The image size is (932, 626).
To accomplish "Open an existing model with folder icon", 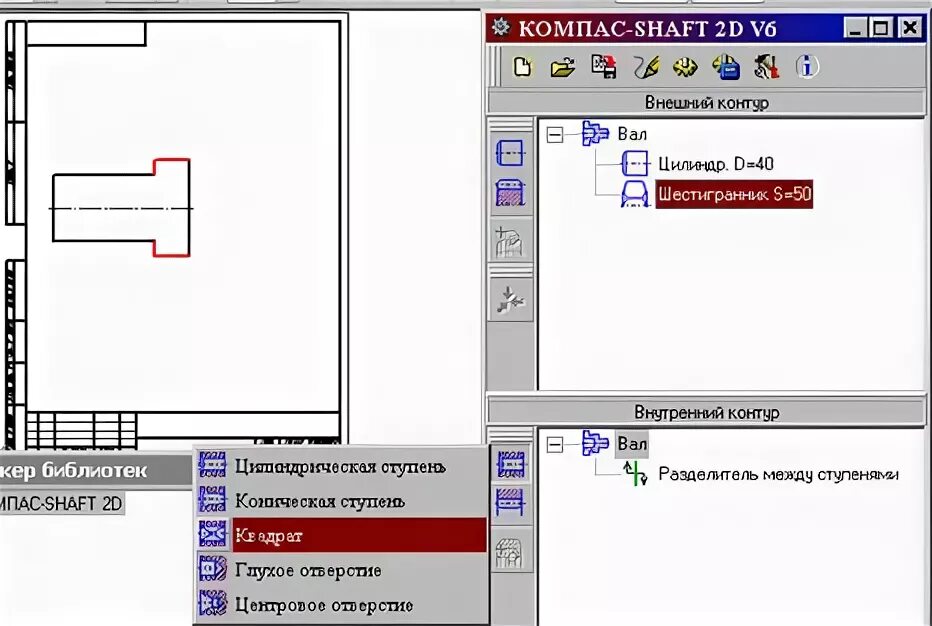I will [x=563, y=67].
